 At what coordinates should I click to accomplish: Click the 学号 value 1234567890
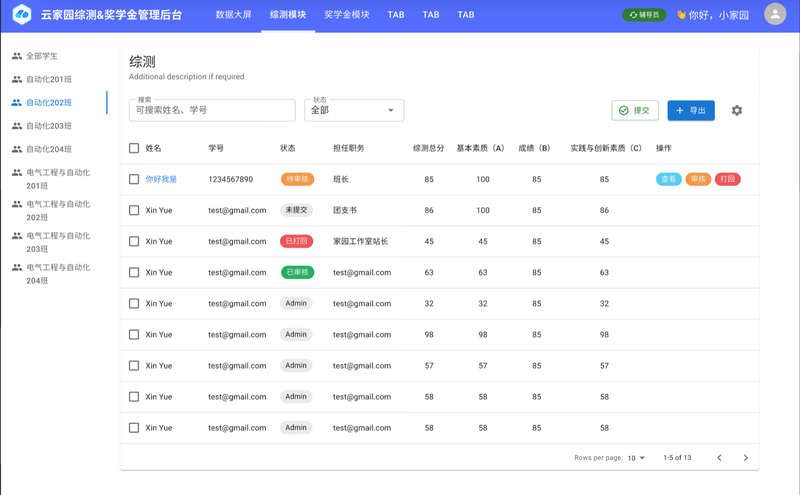[231, 179]
